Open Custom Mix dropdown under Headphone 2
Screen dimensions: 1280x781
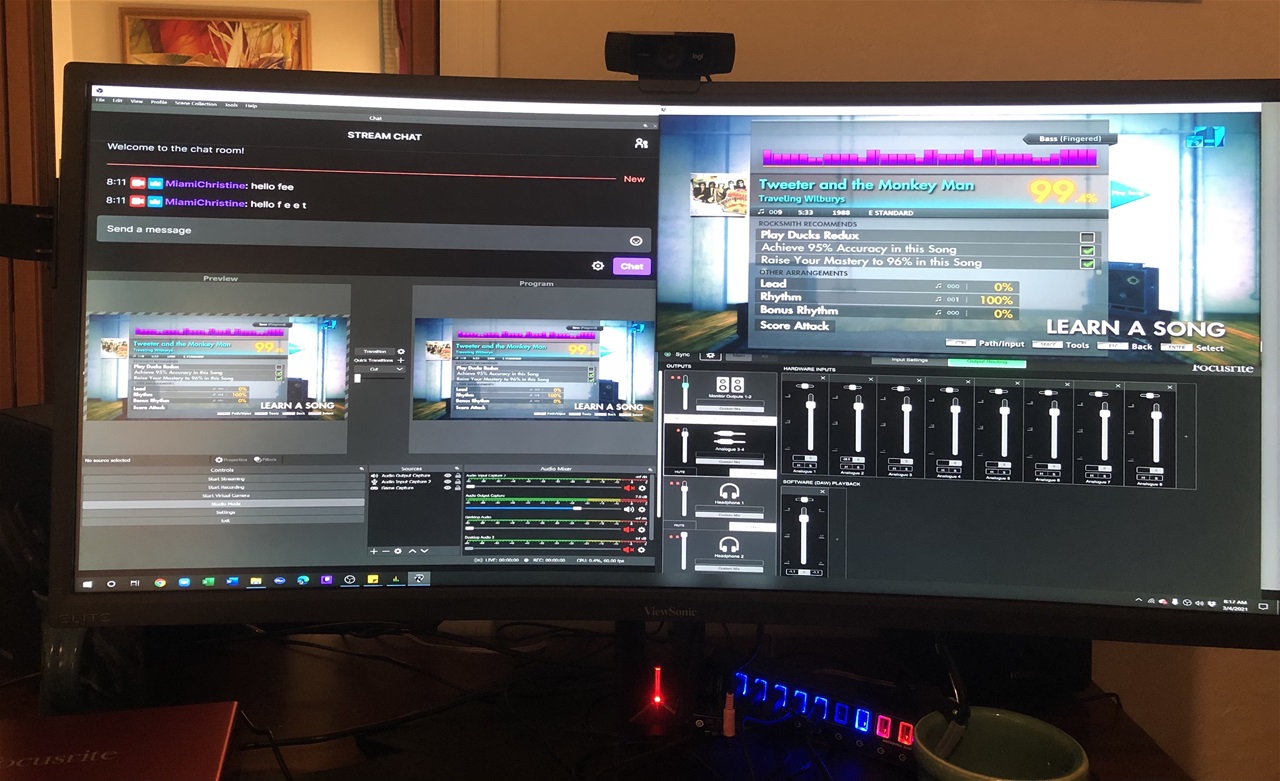click(730, 568)
